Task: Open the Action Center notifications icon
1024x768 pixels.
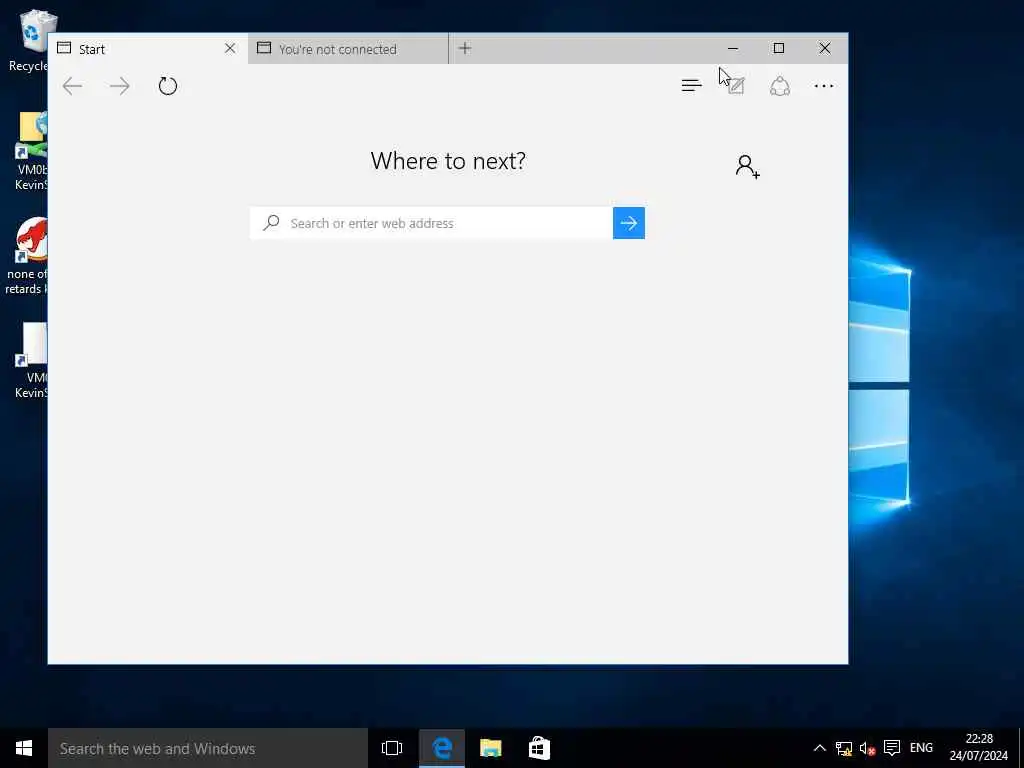Action: (891, 748)
